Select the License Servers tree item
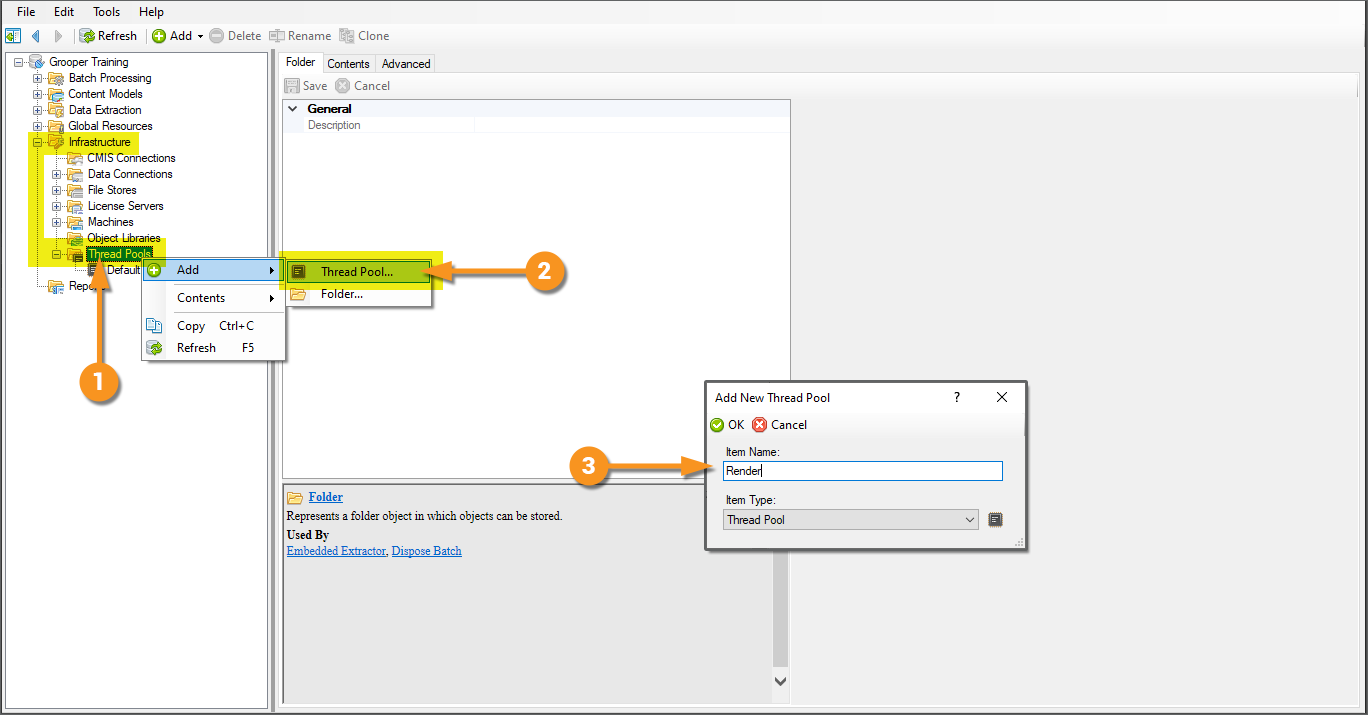 [x=125, y=206]
